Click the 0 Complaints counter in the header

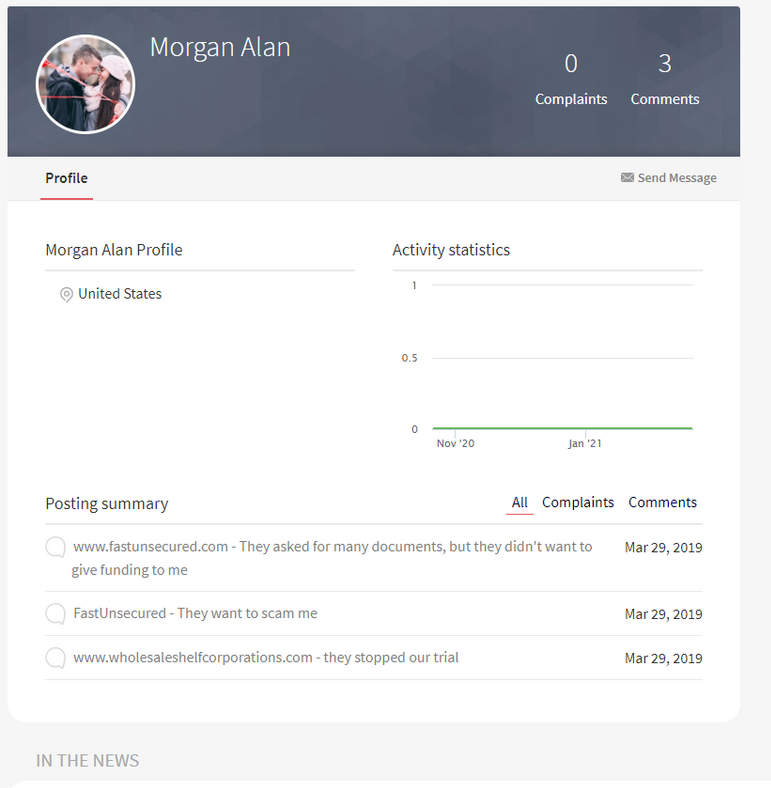click(x=571, y=79)
